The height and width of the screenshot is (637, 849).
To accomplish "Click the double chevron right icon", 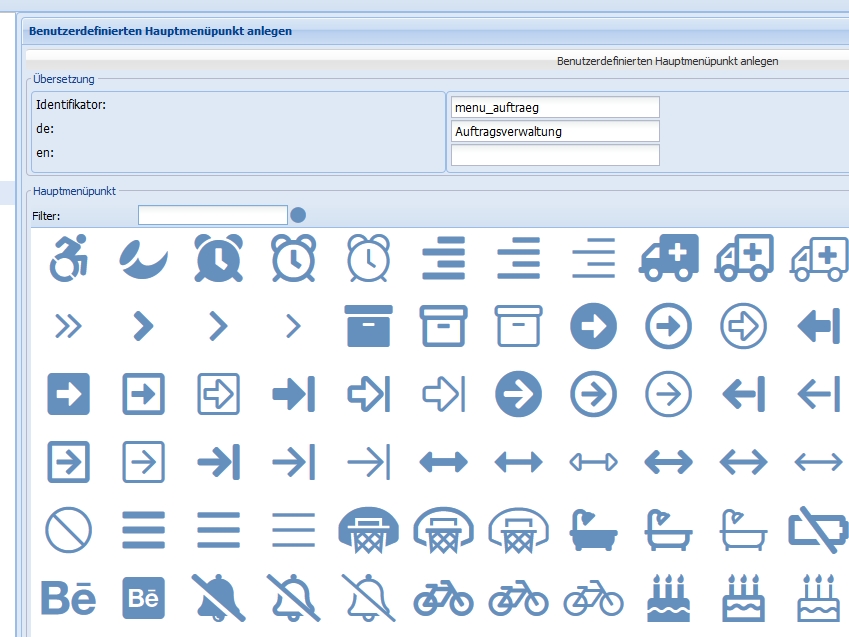I will tap(68, 325).
